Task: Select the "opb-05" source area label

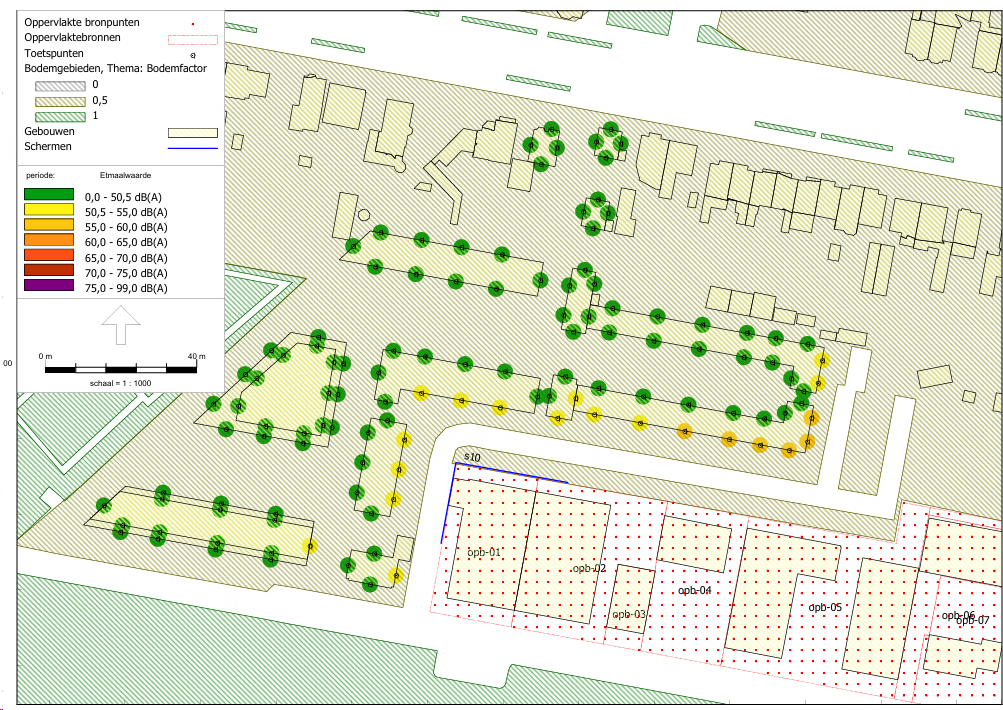Action: point(825,607)
